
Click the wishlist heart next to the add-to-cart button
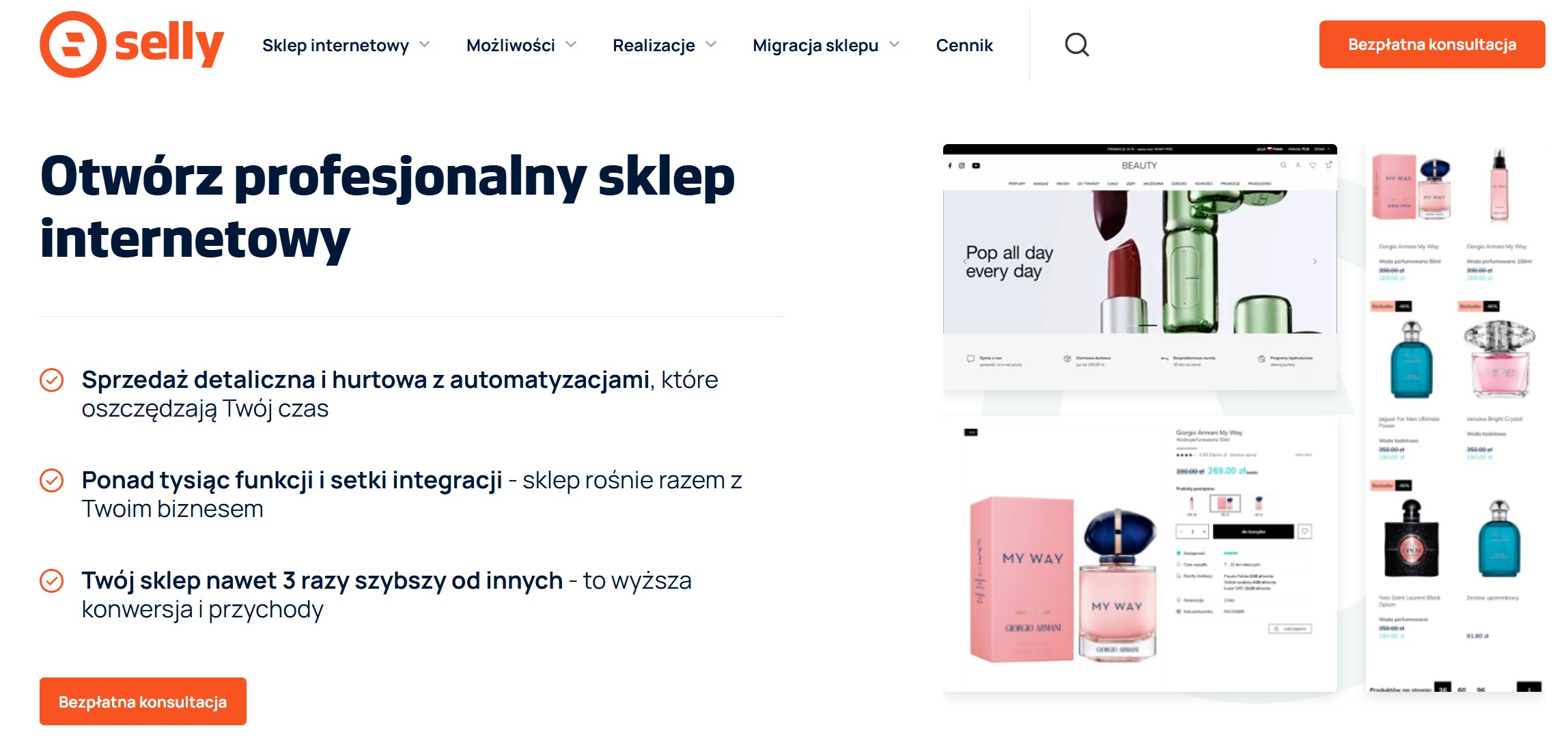coord(1304,531)
